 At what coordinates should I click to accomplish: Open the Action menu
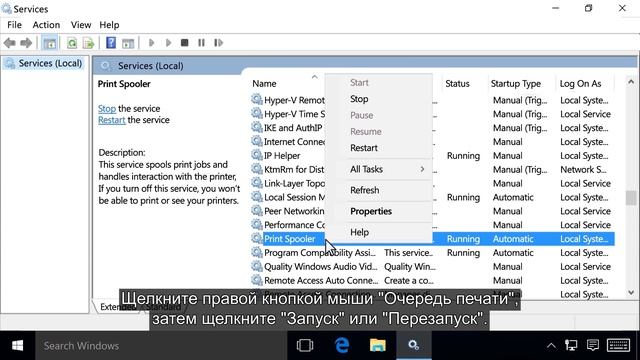(x=46, y=25)
